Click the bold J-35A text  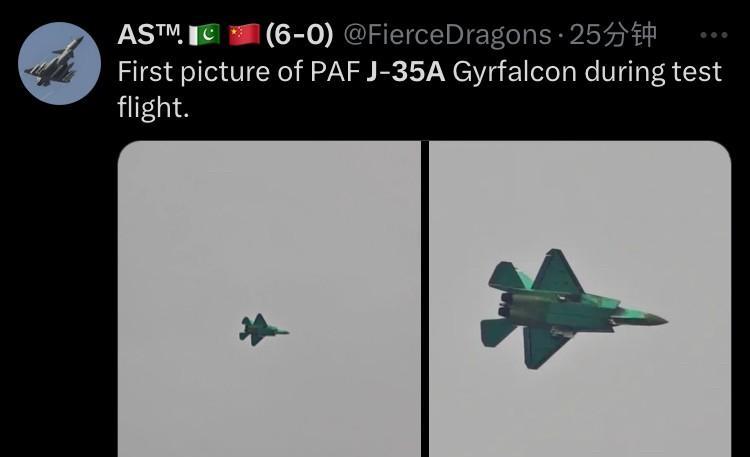point(405,72)
